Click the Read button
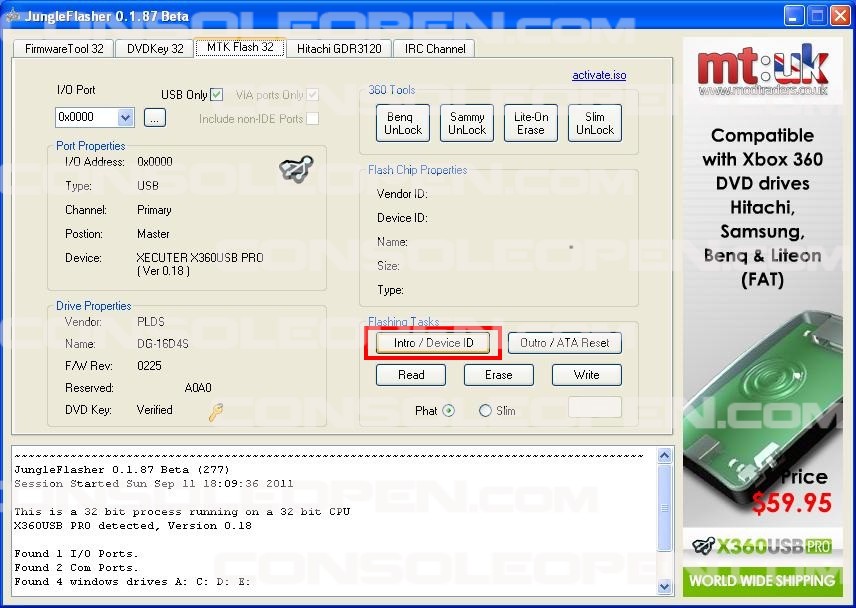This screenshot has height=608, width=856. tap(411, 375)
